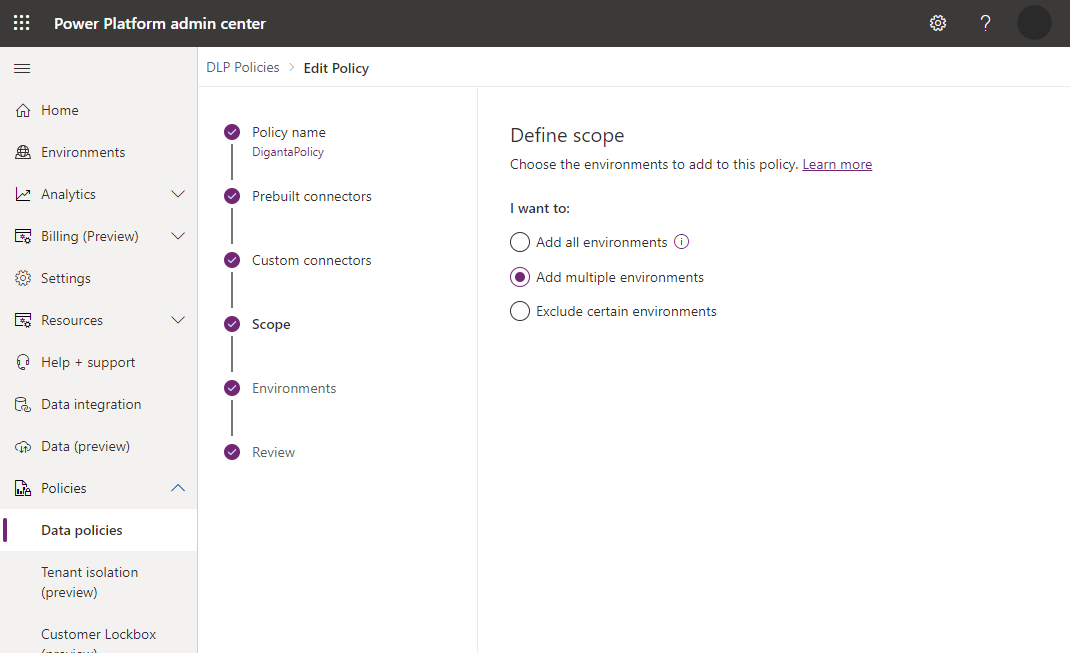Open Environments in the left navigation

(x=83, y=152)
